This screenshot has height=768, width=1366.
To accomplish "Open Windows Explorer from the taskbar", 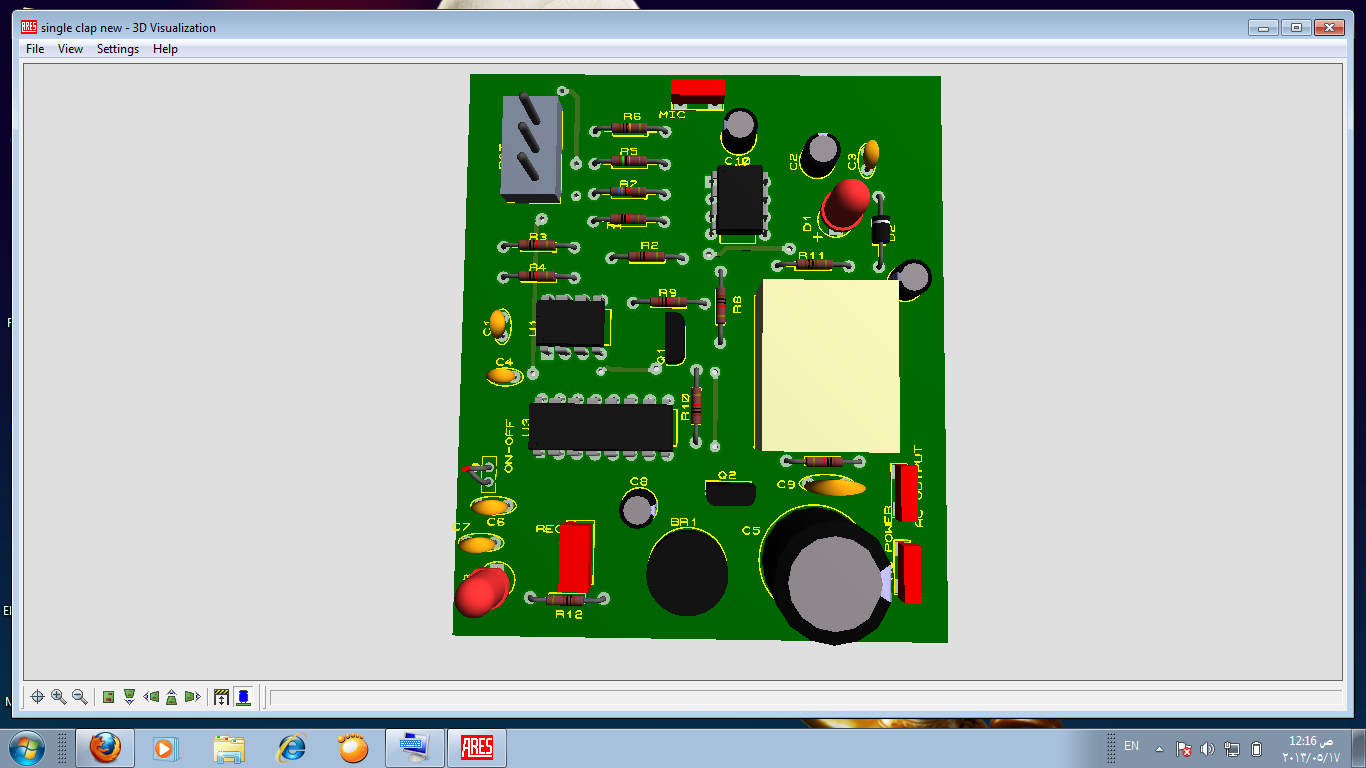I will coord(229,747).
